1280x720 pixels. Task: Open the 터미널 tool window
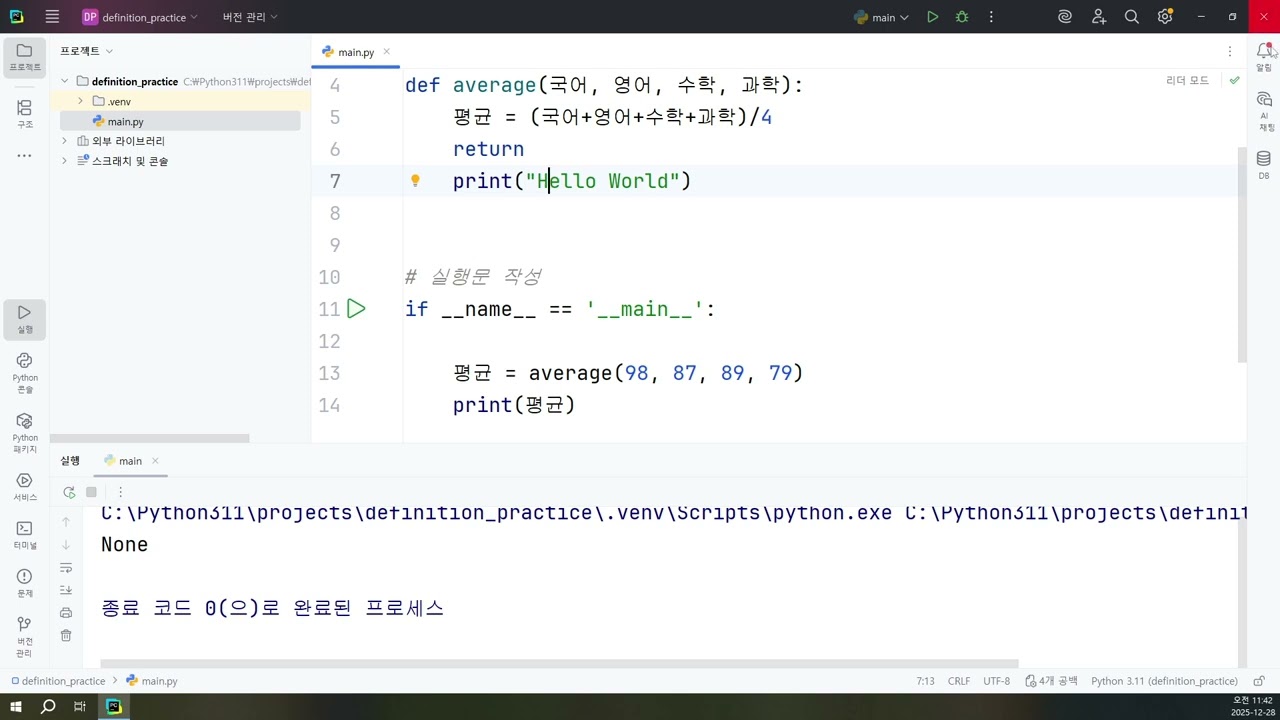(25, 535)
